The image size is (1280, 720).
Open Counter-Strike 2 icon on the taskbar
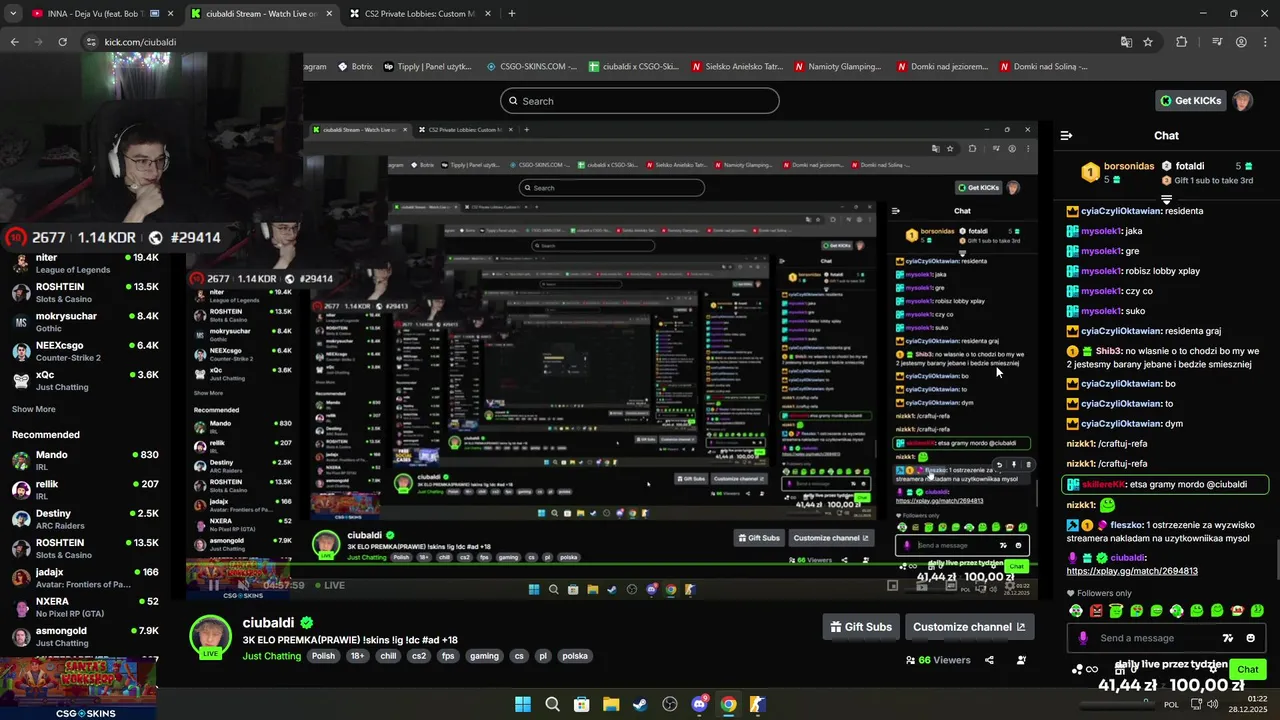758,704
